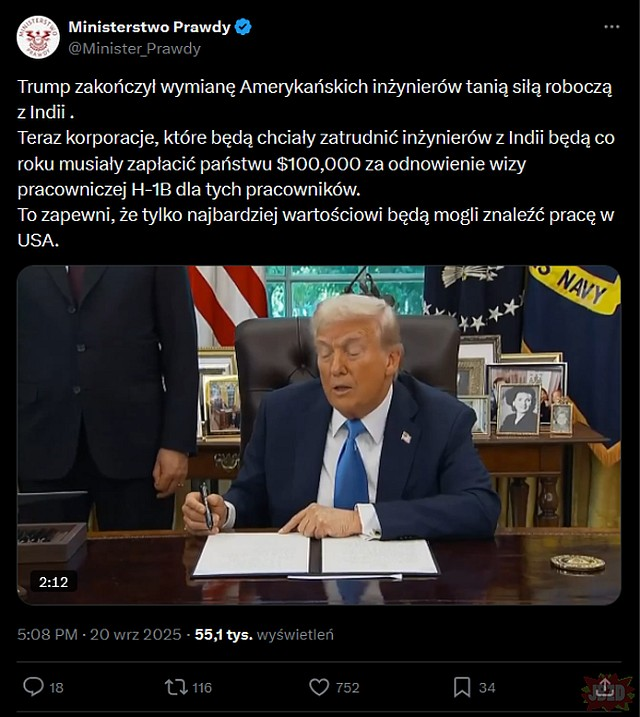Open the three-dot more options menu
Screen dimensions: 640x717
(x=612, y=27)
